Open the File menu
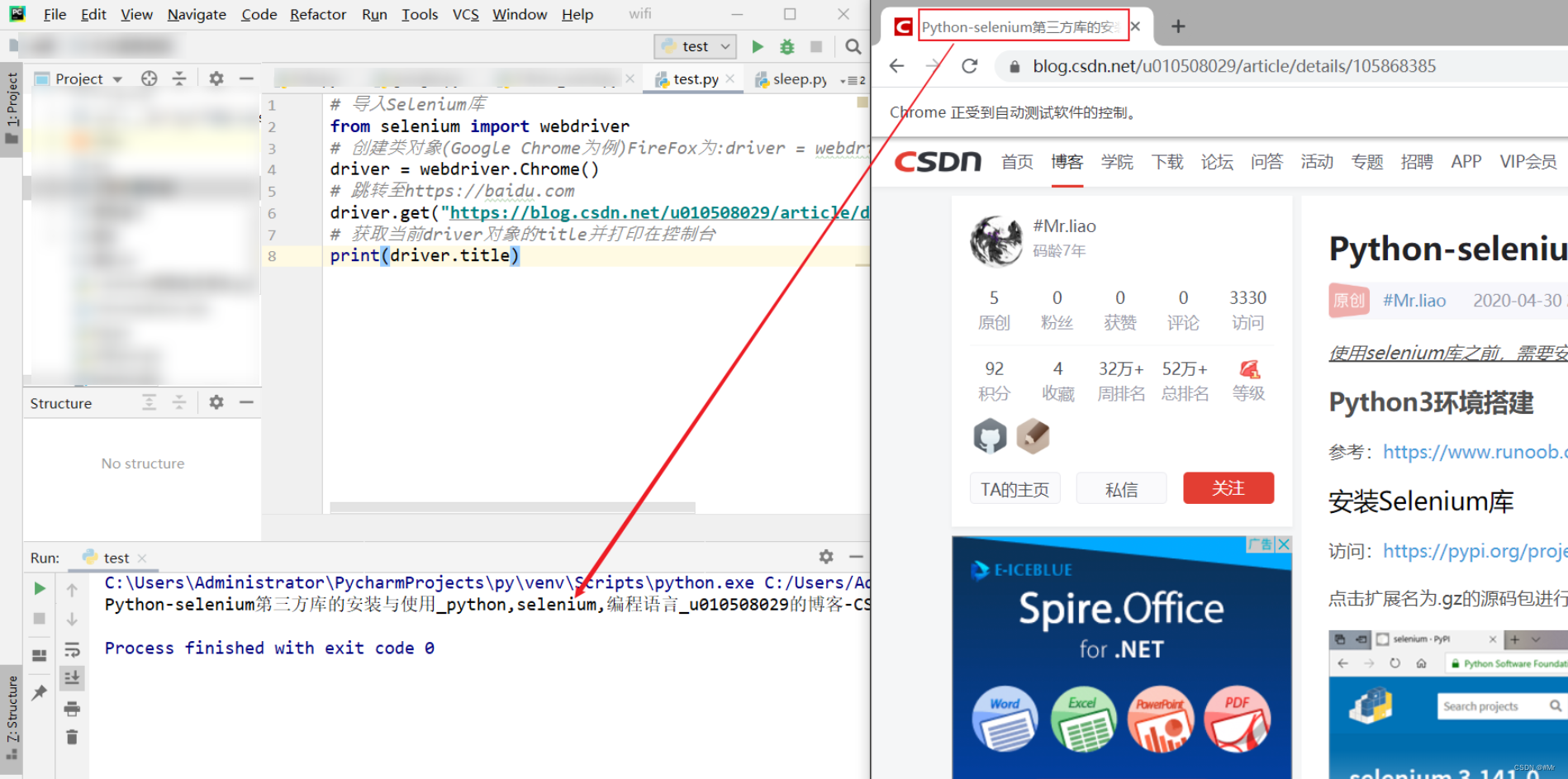This screenshot has height=779, width=1568. [55, 14]
